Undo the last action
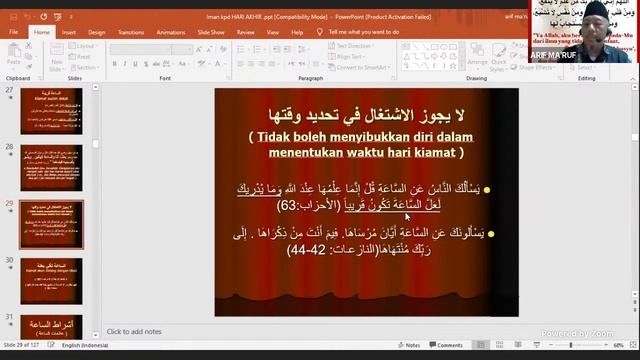The image size is (640, 360). click(27, 17)
